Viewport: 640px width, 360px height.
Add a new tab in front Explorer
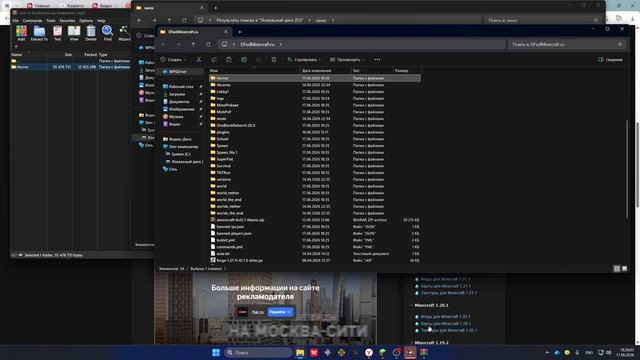[240, 32]
